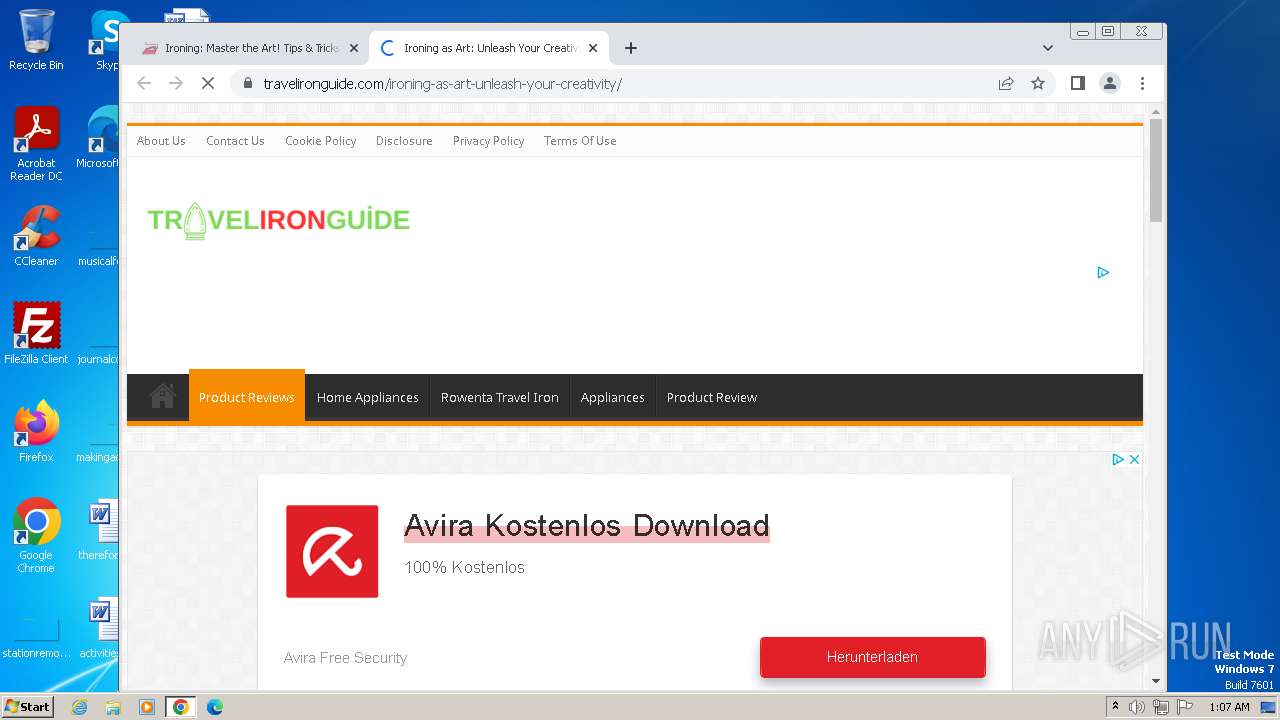
Task: Bookmark this page with the star icon
Action: point(1038,84)
